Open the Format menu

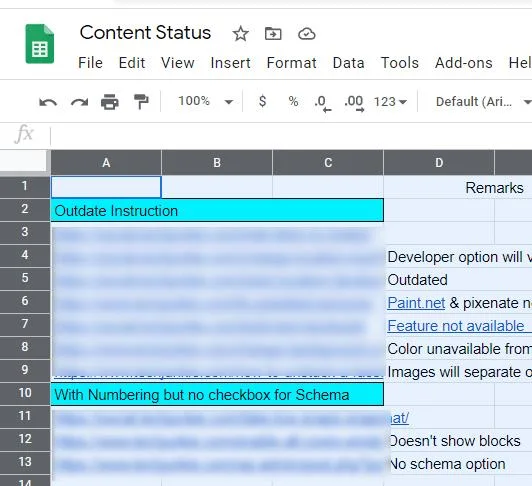pyautogui.click(x=291, y=63)
